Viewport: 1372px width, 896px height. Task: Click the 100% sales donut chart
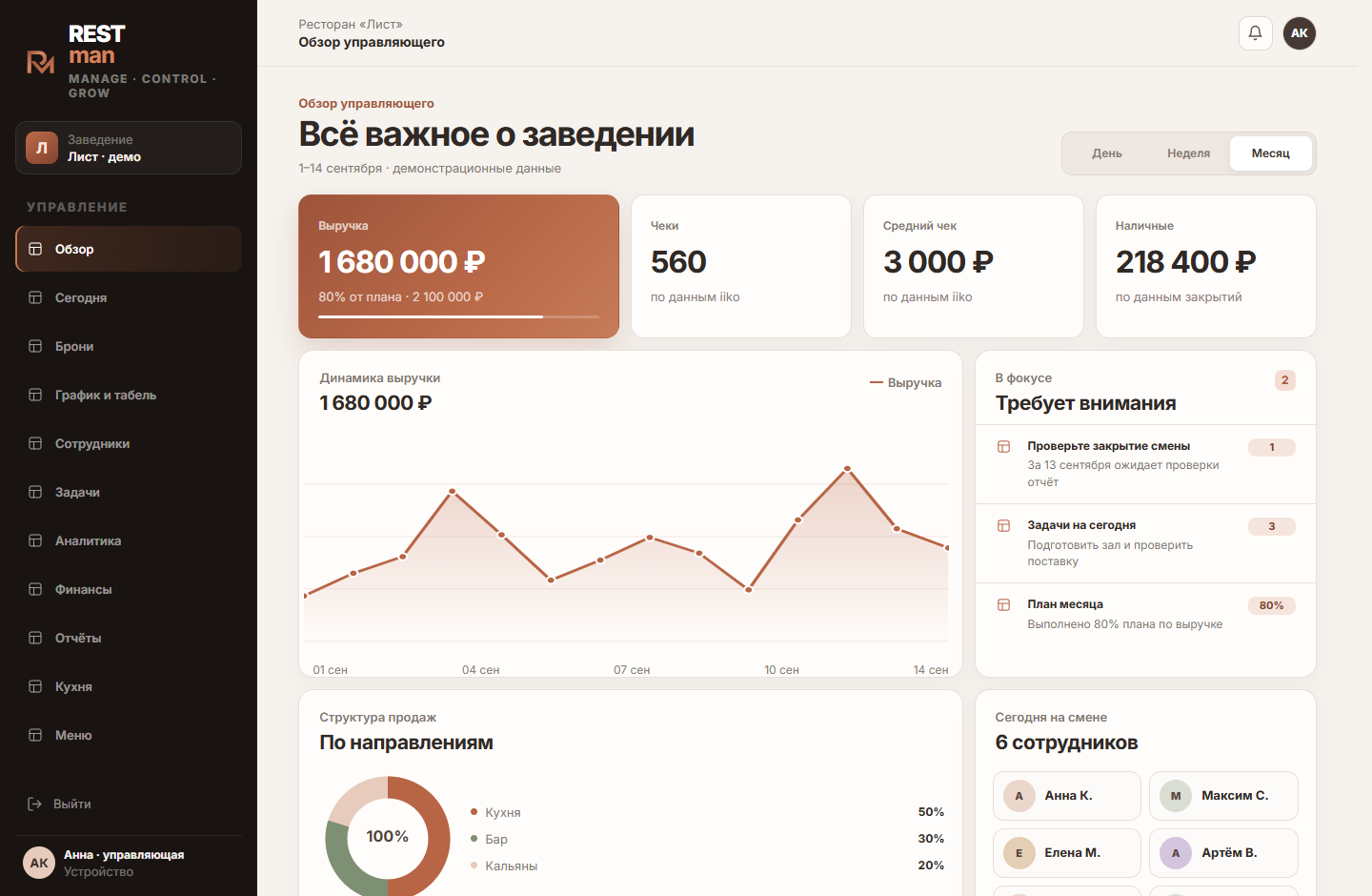[x=388, y=838]
